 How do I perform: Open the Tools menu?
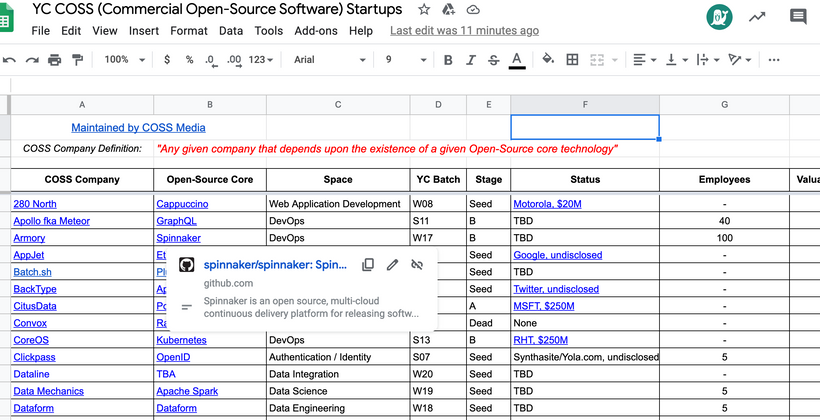(269, 31)
